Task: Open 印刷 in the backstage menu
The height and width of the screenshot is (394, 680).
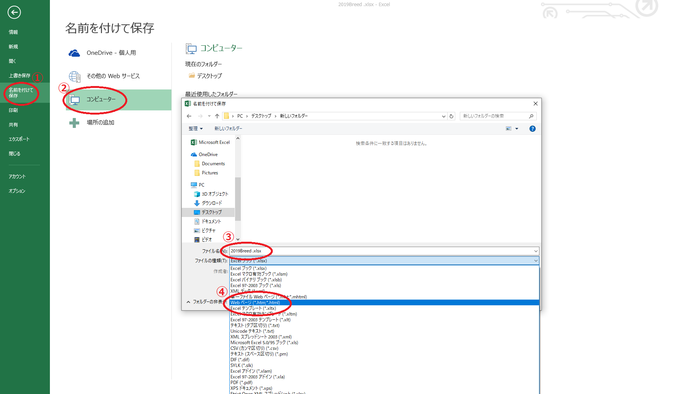Action: pyautogui.click(x=13, y=110)
